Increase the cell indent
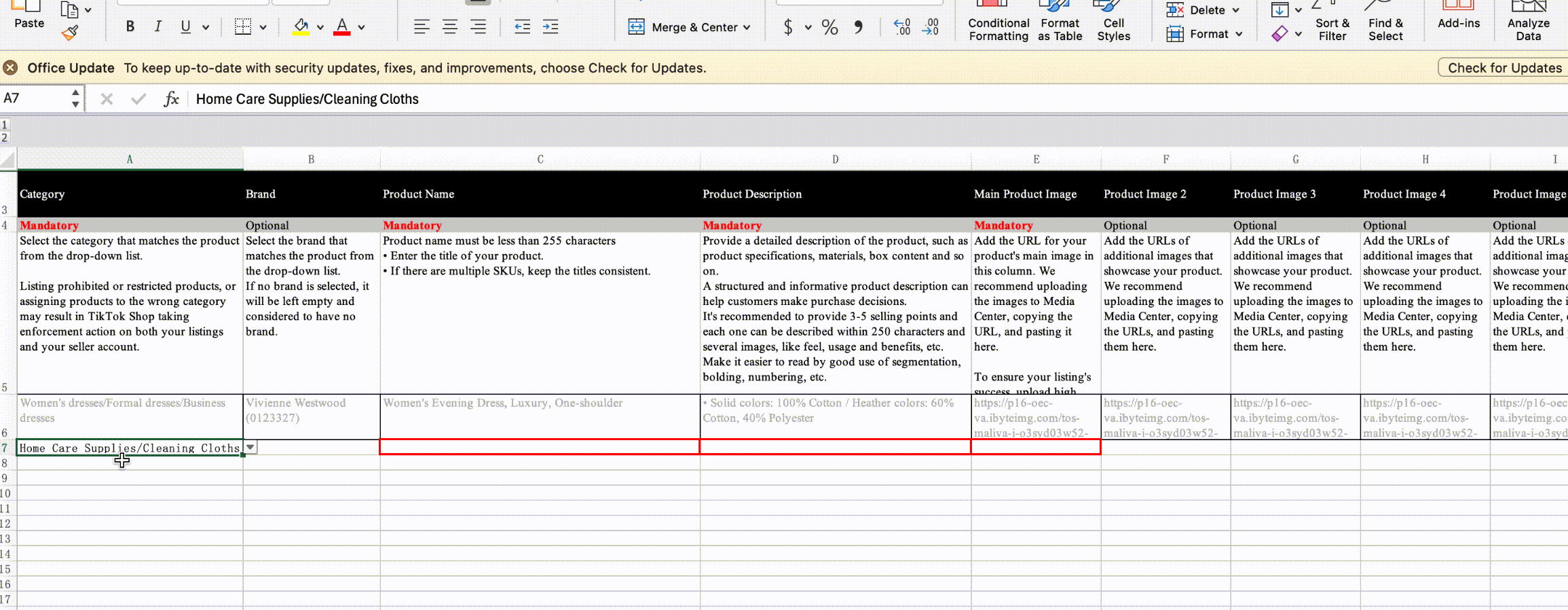The height and width of the screenshot is (610, 1568). pos(550,27)
